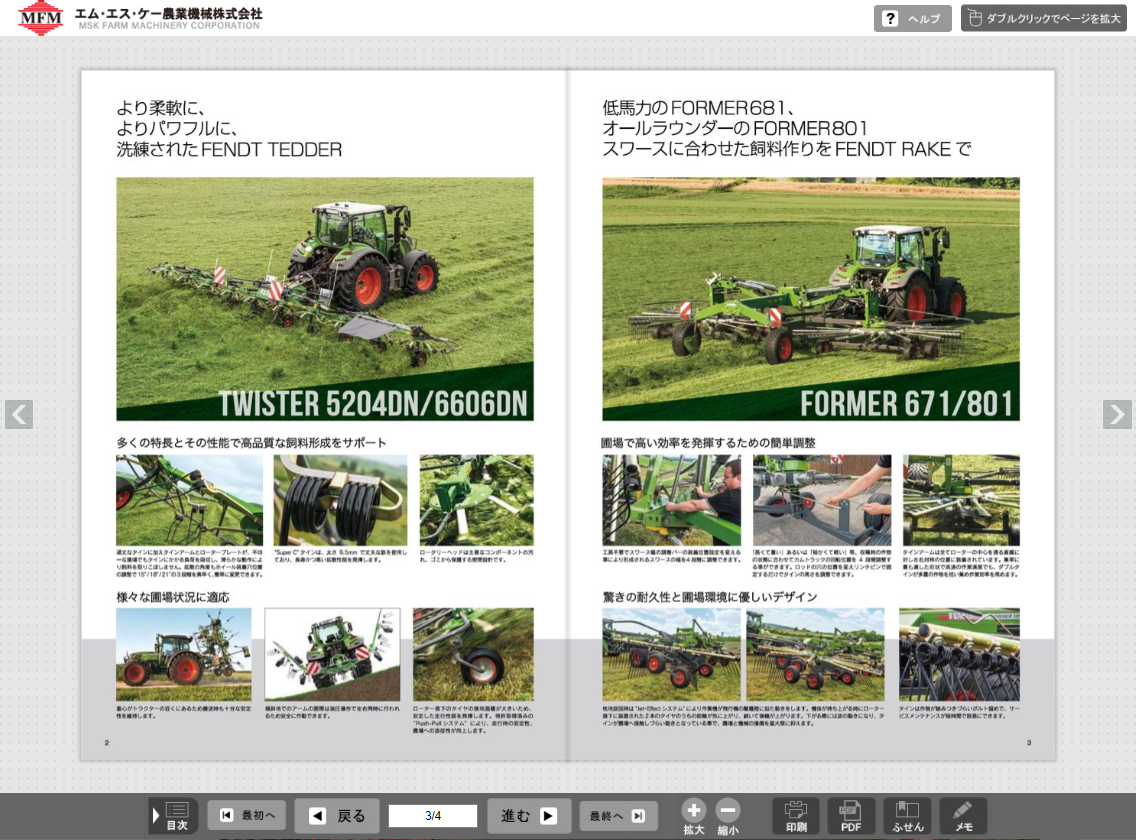Viewport: 1136px width, 840px height.
Task: Jump to first page with 最初へ
Action: pos(246,815)
